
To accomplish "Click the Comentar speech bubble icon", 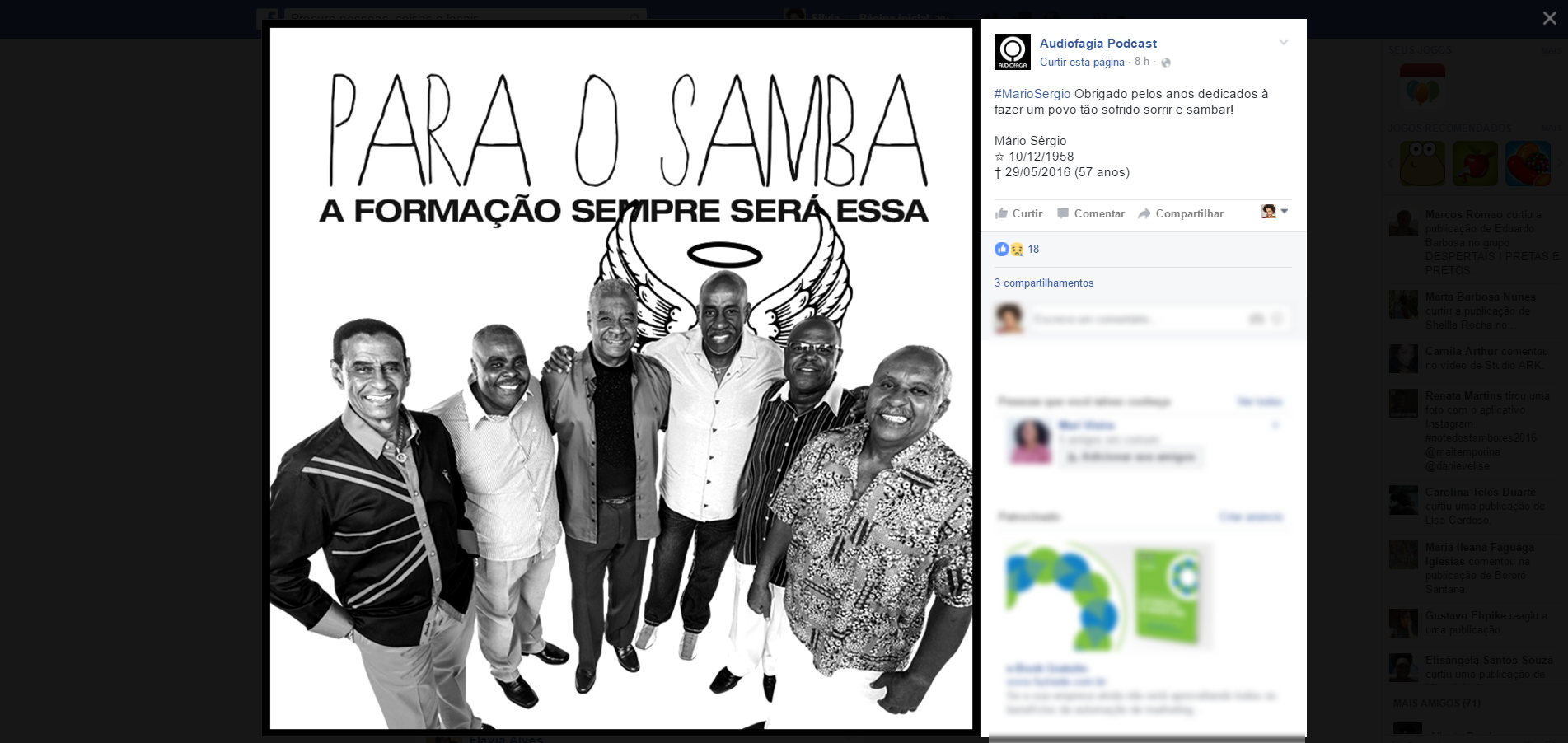I will click(1063, 213).
